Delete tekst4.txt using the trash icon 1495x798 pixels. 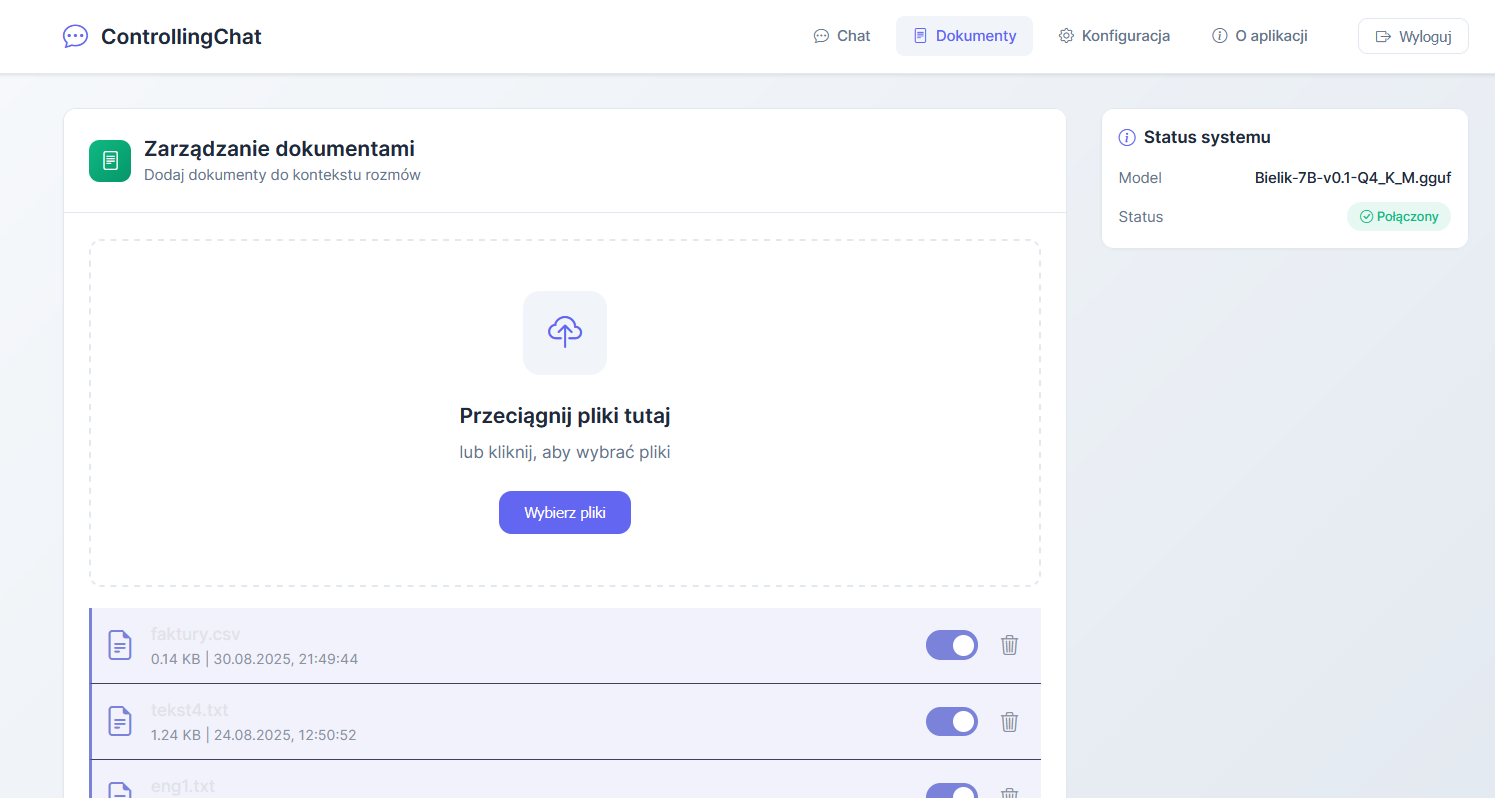tap(1009, 721)
